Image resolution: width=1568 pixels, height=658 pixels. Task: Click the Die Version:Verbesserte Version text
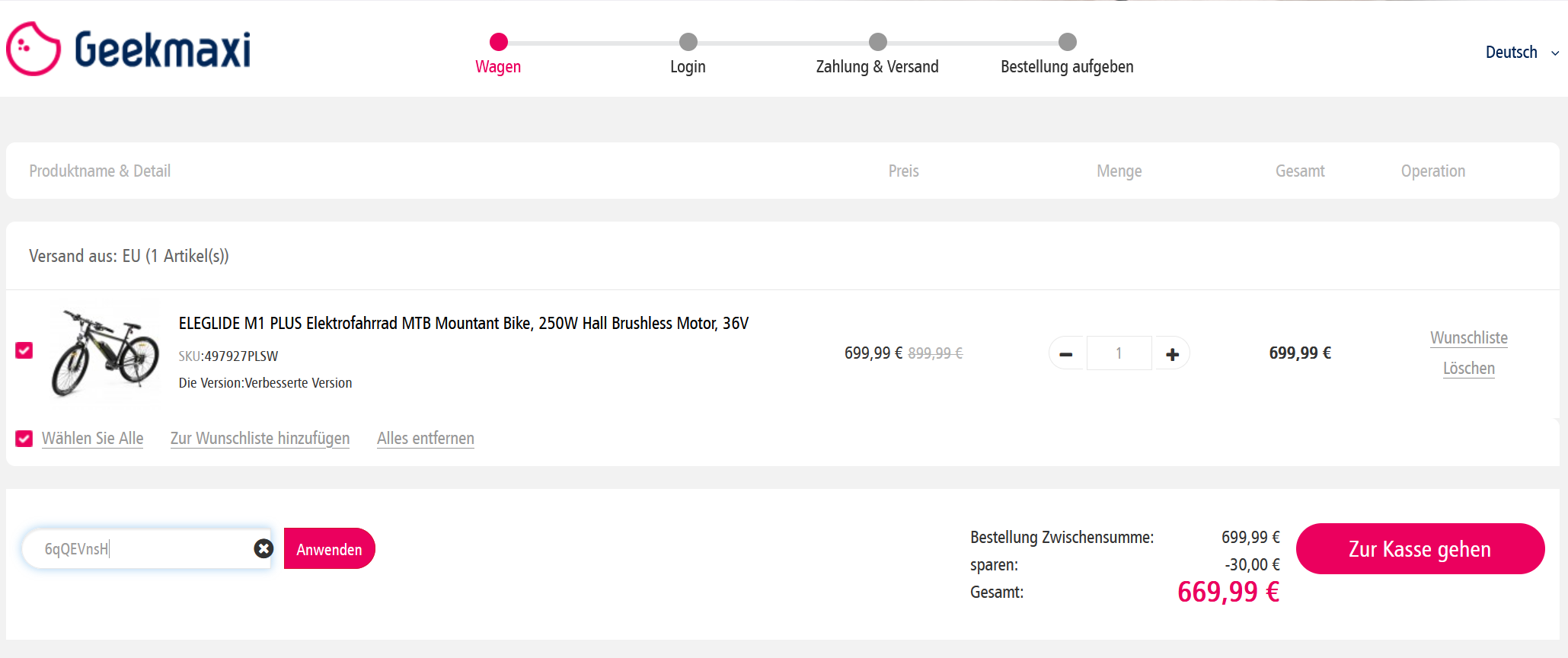(x=265, y=383)
